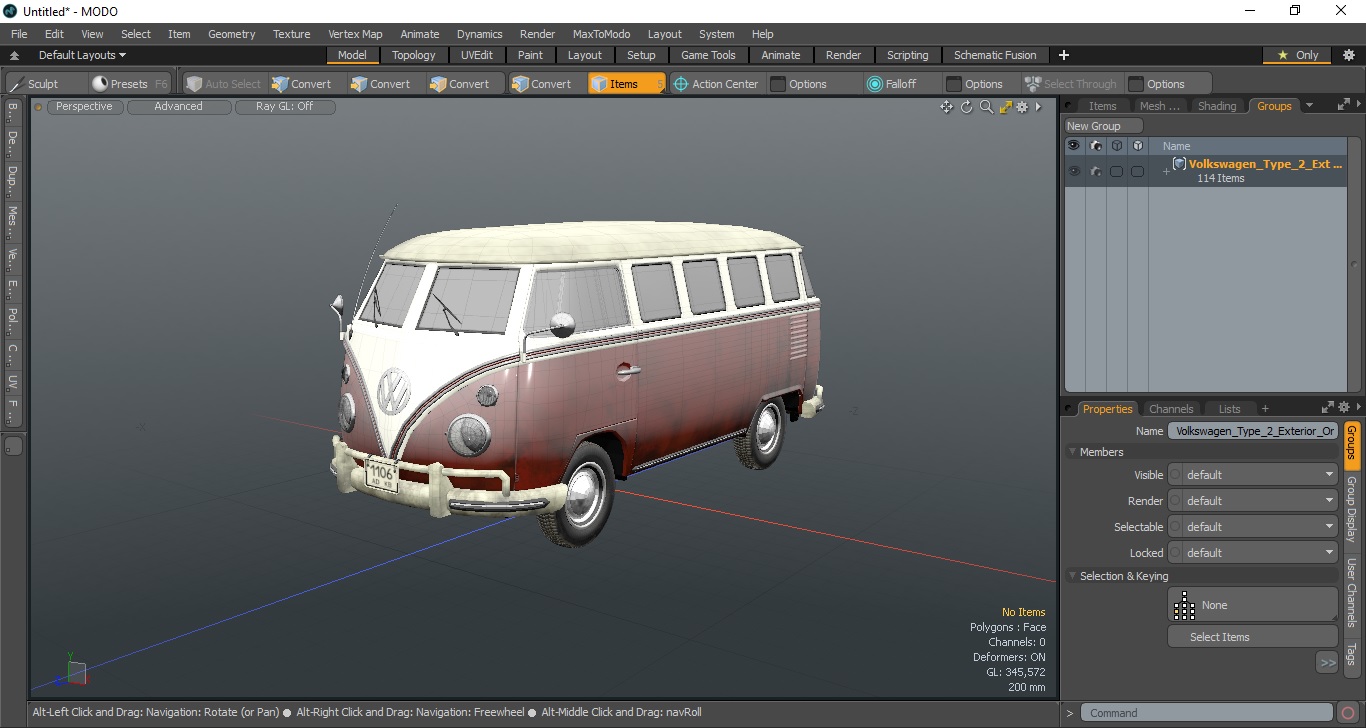Click the command history arrow icon
This screenshot has width=1366, height=728.
point(1069,713)
